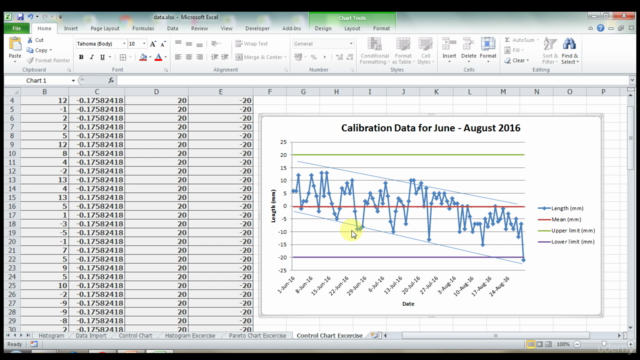Screen dimensions: 640x360
Task: Open Sort & Filter menu
Action: (550, 51)
